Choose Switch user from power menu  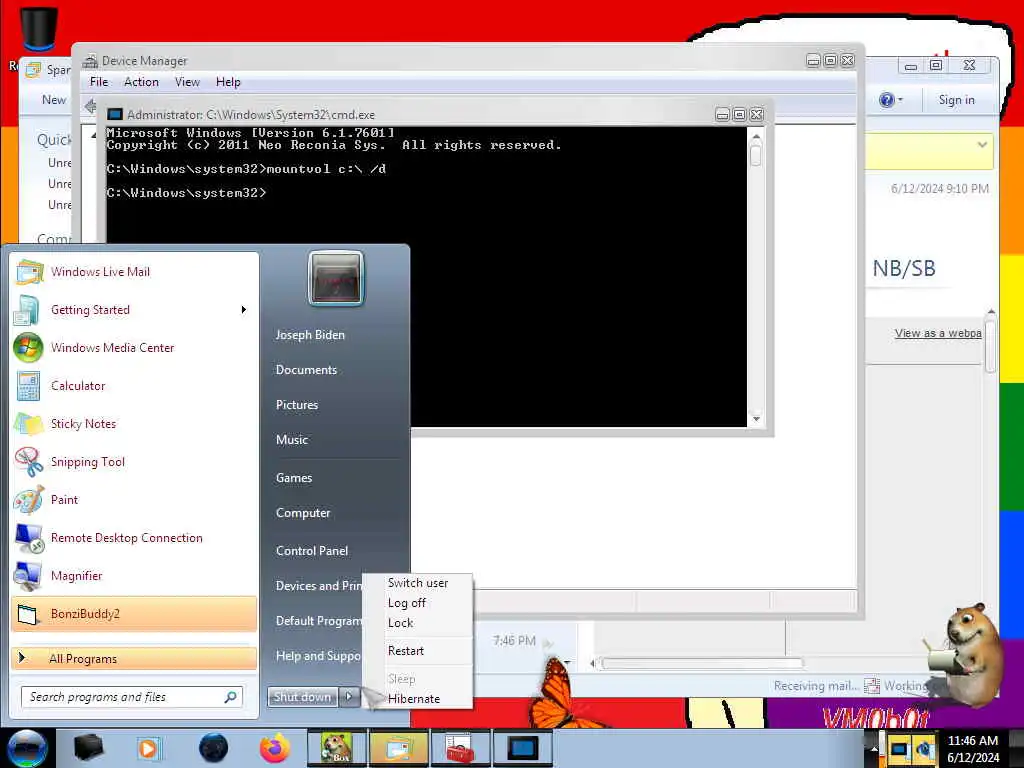(417, 583)
